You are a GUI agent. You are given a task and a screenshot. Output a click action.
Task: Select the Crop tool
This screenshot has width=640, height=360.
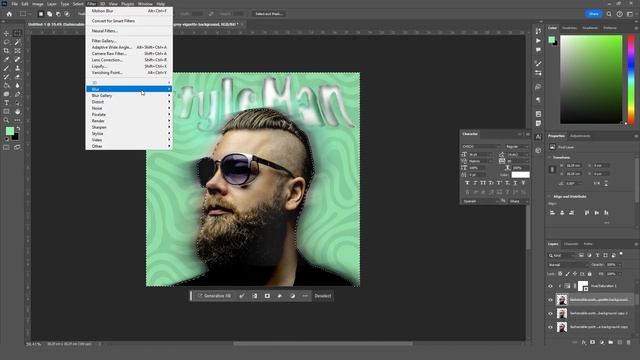click(7, 51)
